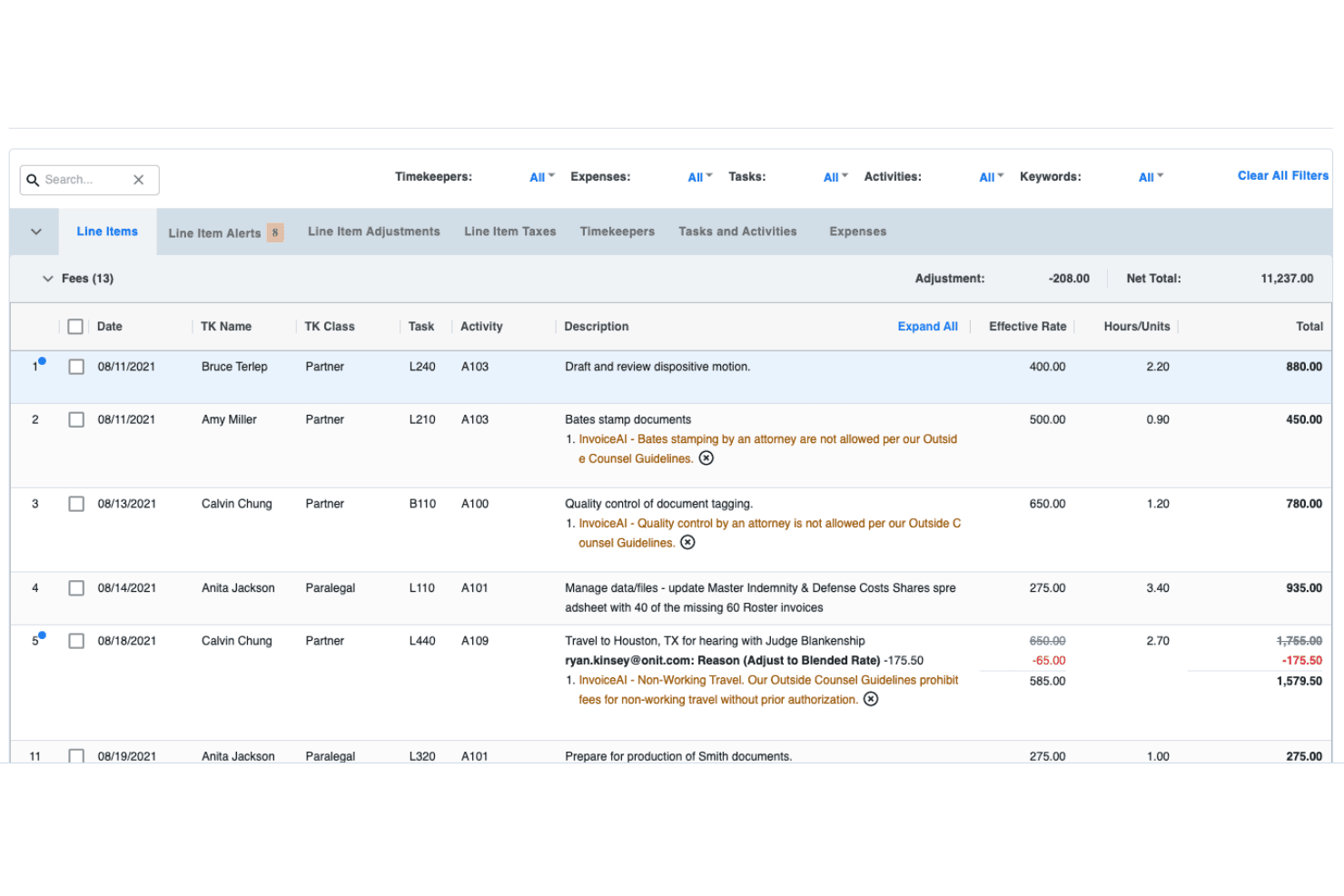
Task: Open the Expenses filter dropdown
Action: pos(700,177)
